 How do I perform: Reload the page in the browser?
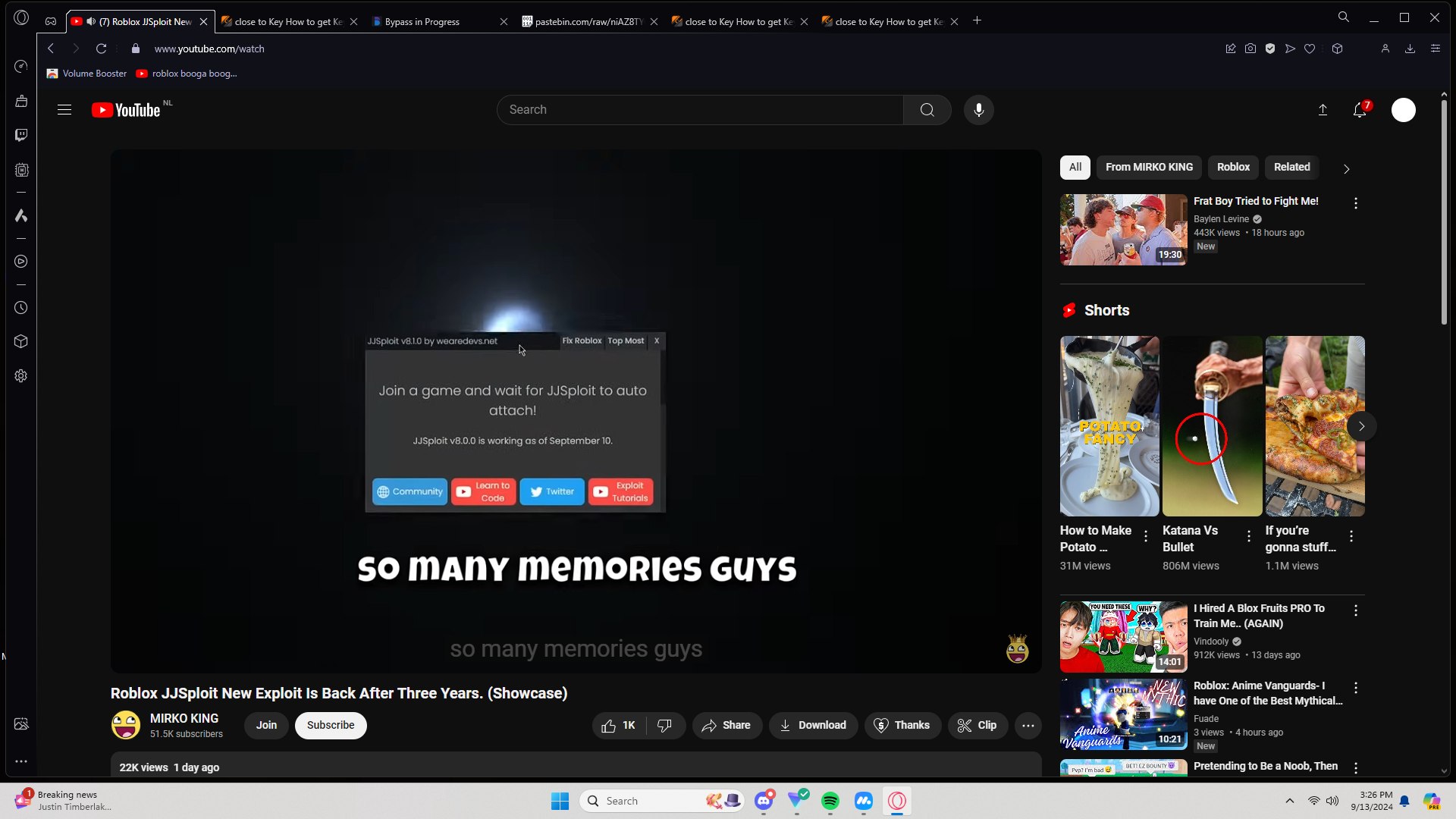click(x=101, y=49)
